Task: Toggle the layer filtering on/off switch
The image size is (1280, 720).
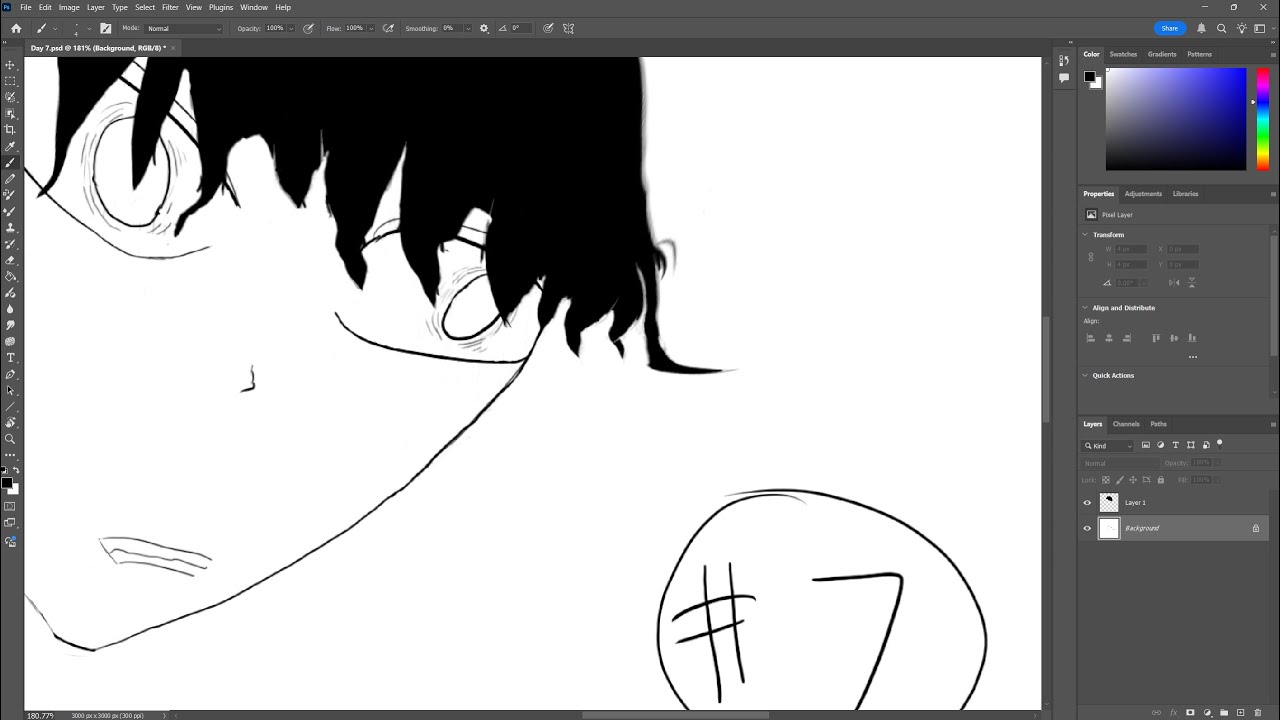Action: 1220,443
